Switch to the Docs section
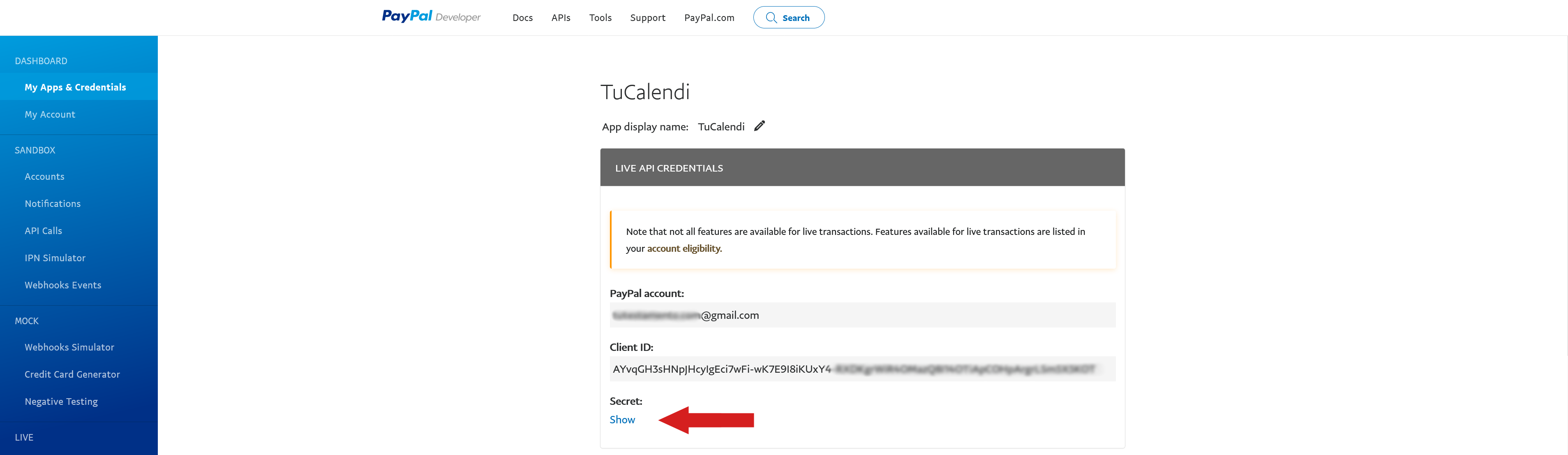Image resolution: width=1568 pixels, height=455 pixels. point(522,18)
